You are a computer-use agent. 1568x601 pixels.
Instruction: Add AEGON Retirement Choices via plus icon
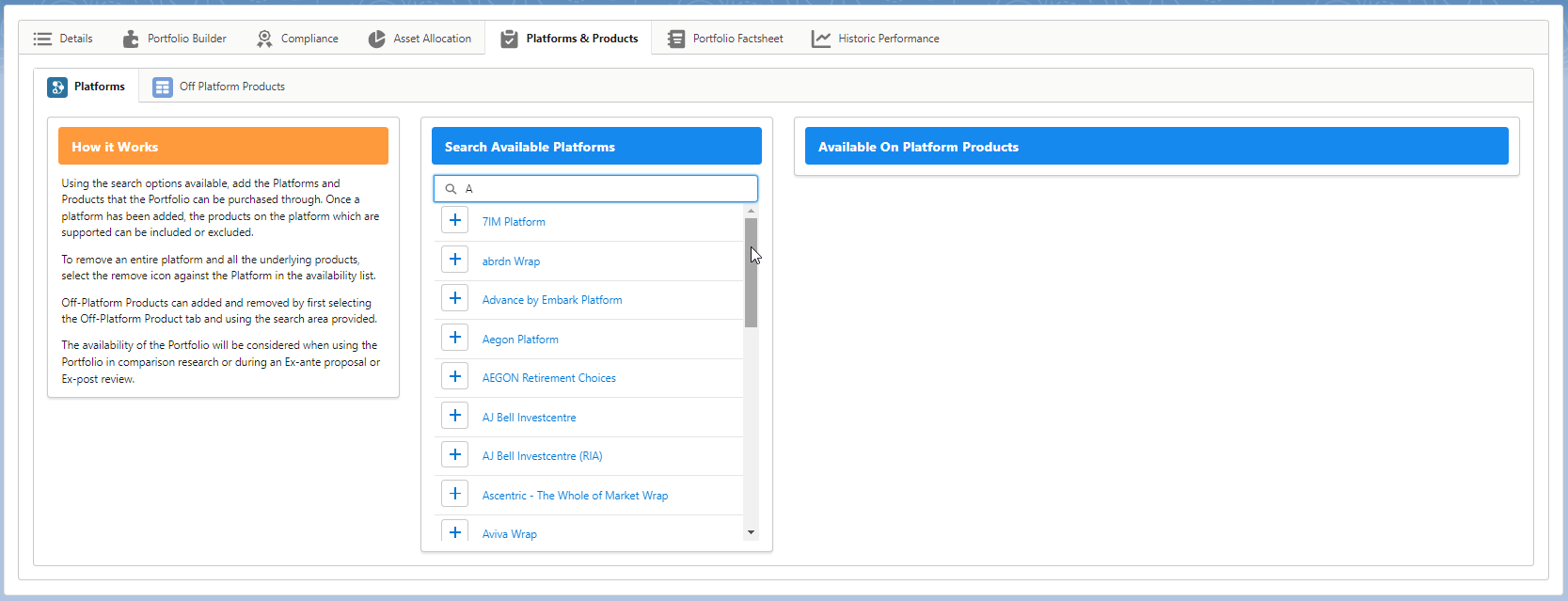click(x=455, y=376)
